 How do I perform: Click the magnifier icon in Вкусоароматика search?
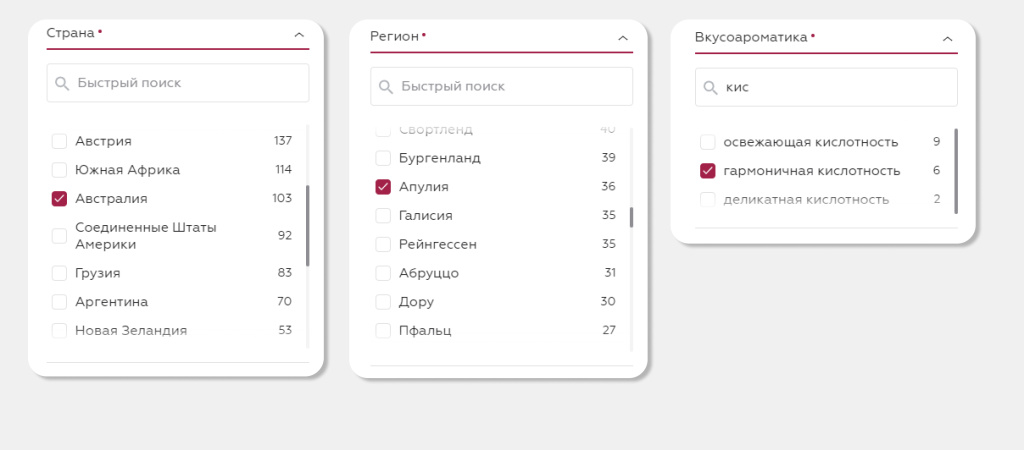click(710, 88)
